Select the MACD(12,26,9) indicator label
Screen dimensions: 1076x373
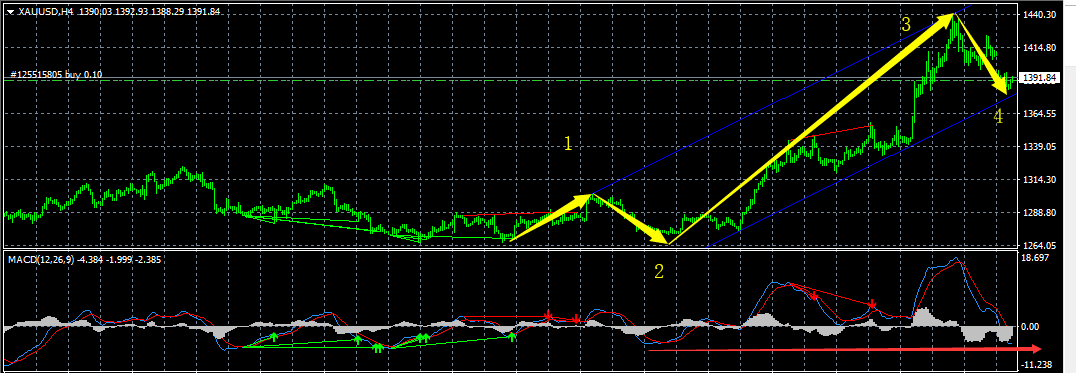pyautogui.click(x=40, y=259)
